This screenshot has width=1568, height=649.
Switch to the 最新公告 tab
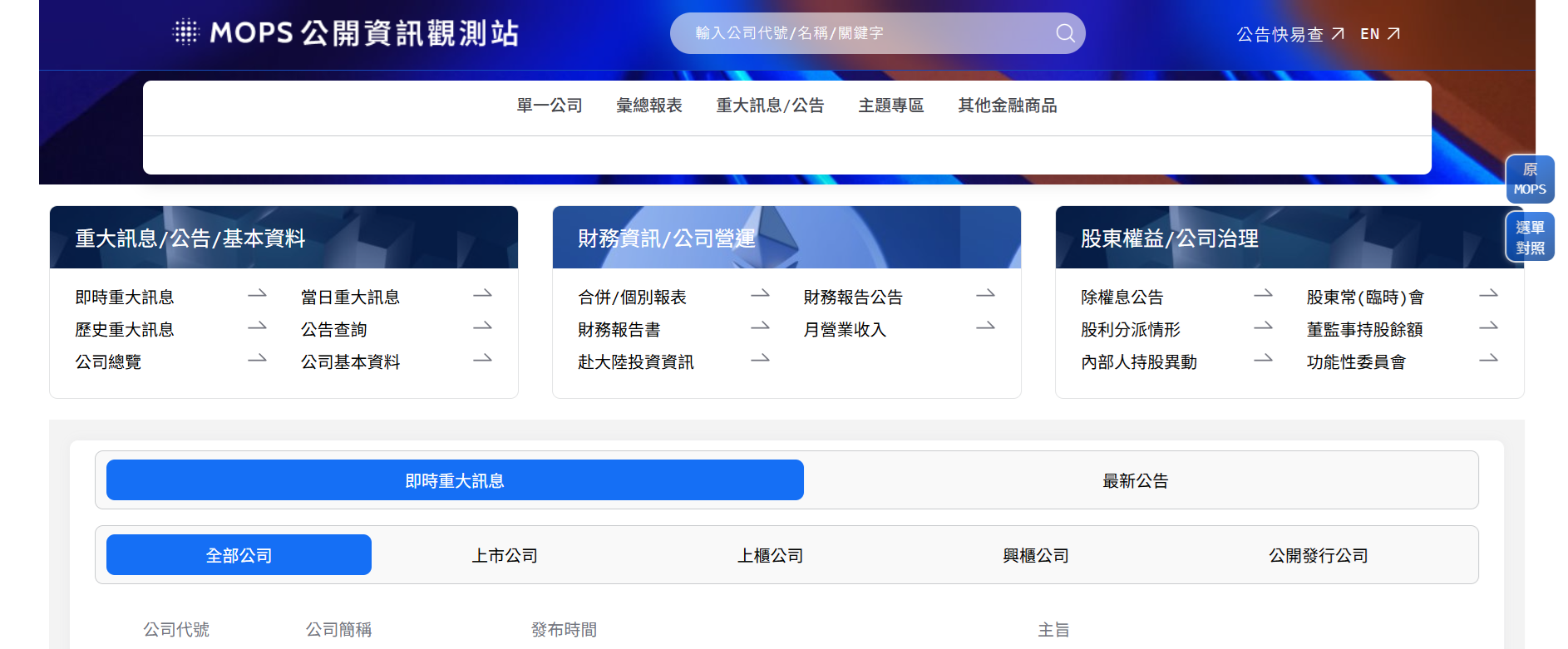point(1136,481)
